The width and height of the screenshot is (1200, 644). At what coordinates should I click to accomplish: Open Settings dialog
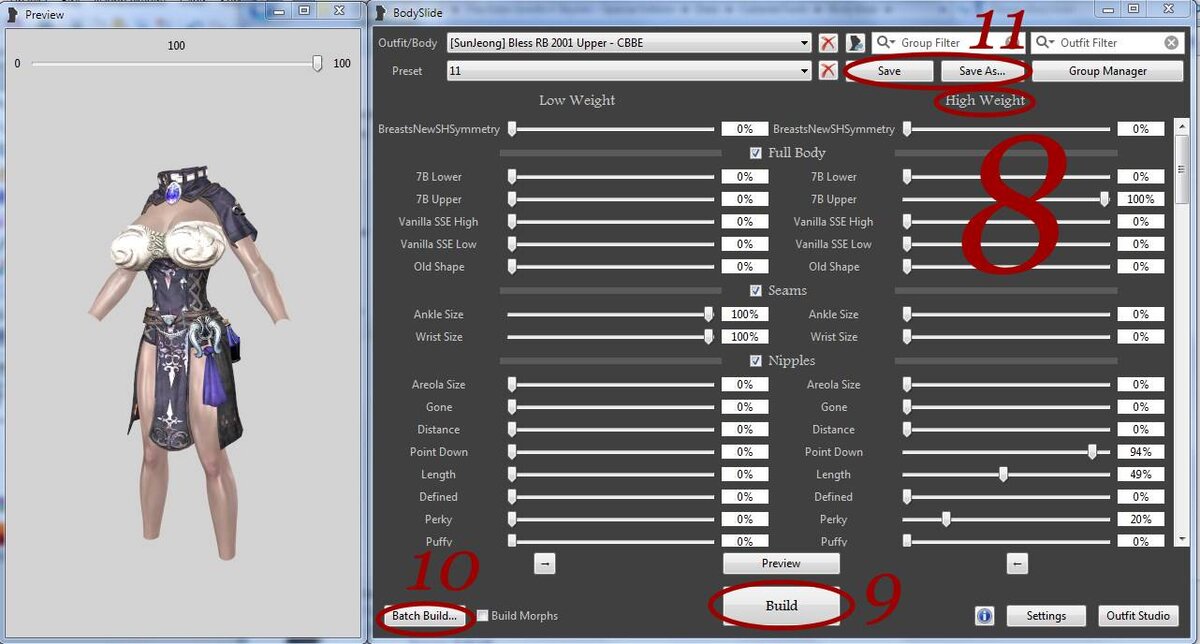click(x=1046, y=616)
